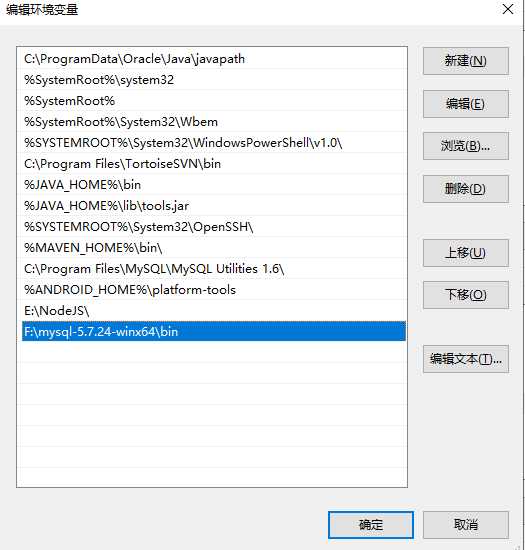Move the entry up with 上移(U)

(465, 253)
